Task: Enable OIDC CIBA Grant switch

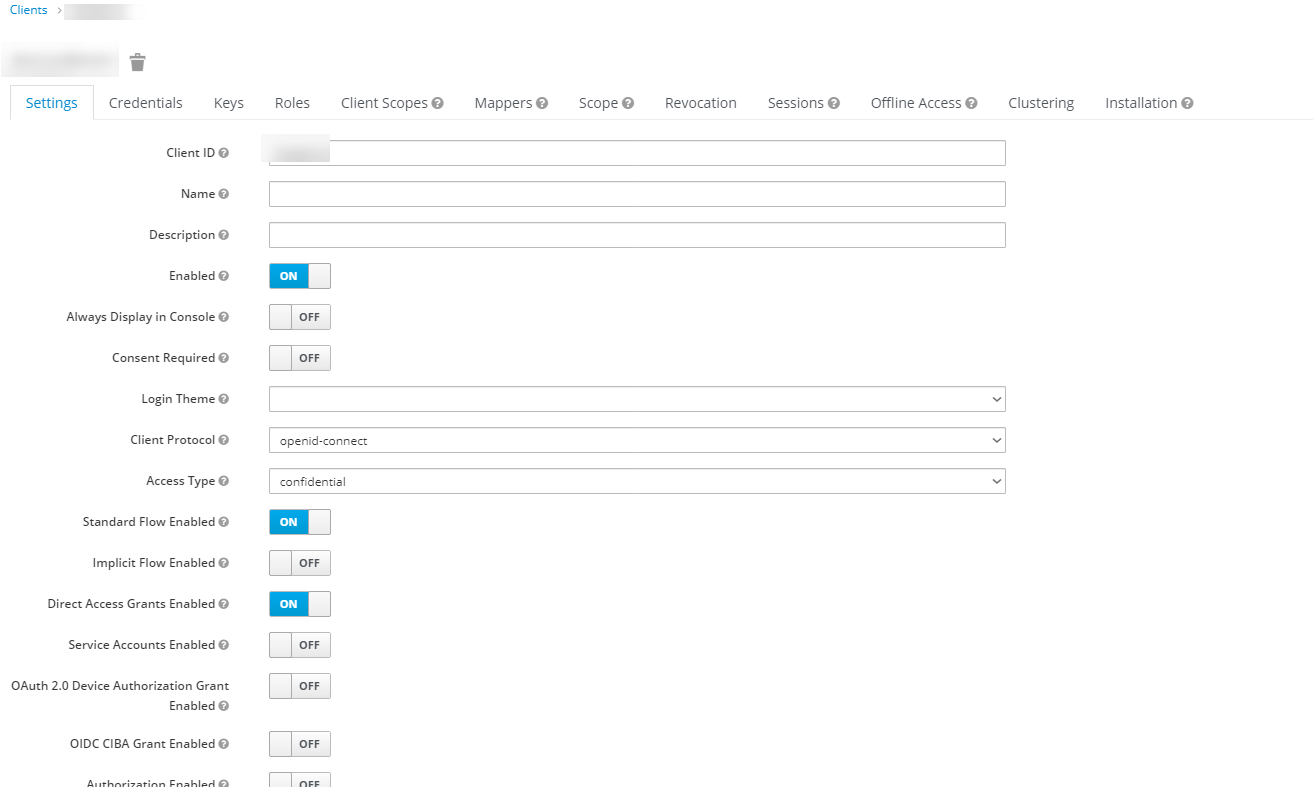Action: 300,744
